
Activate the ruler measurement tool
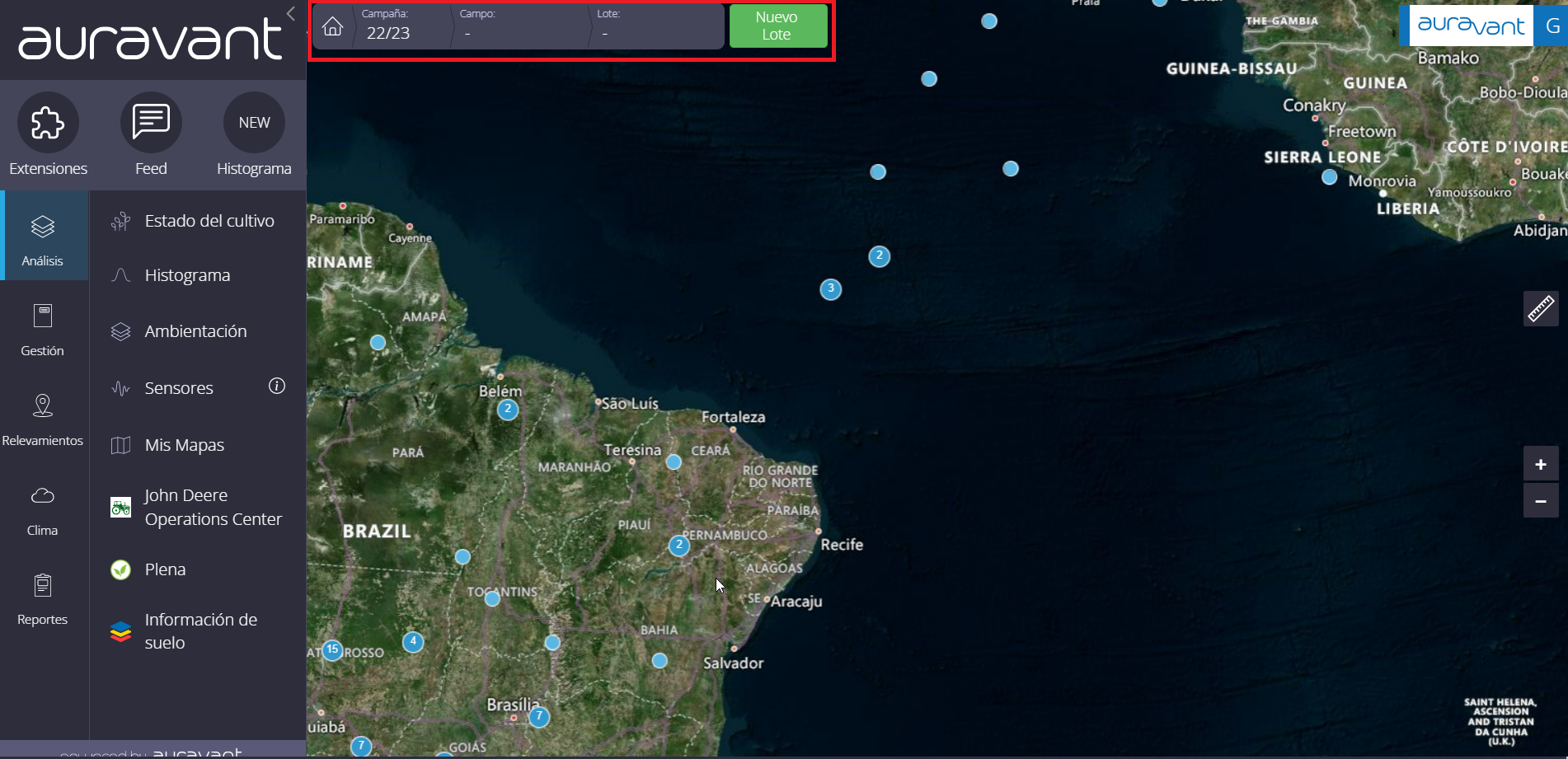point(1541,309)
